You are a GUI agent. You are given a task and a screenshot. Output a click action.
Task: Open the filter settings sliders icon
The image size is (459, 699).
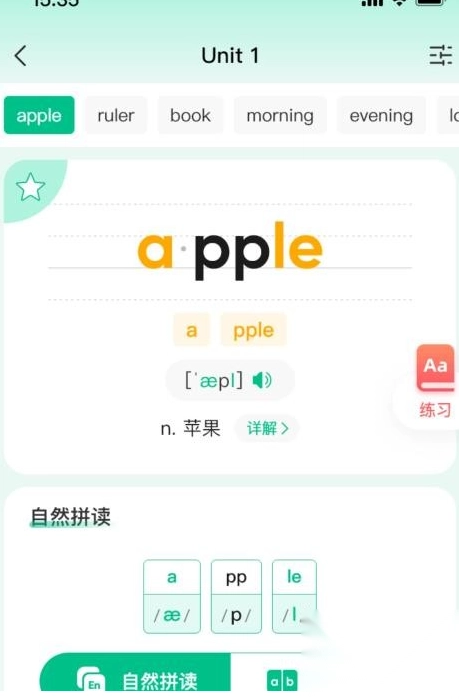coord(440,56)
